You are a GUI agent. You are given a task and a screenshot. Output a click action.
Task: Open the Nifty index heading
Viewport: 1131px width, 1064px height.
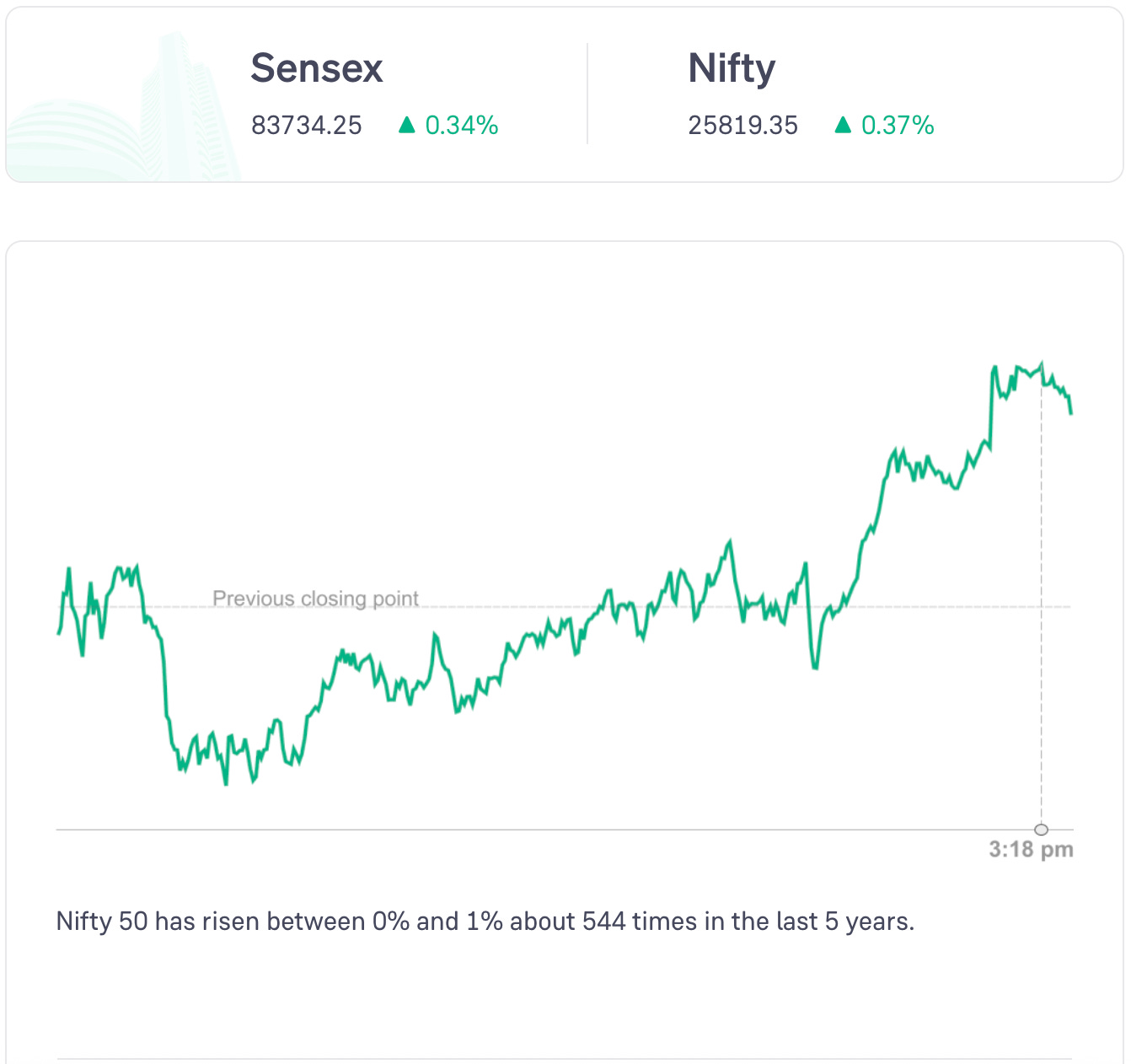(x=732, y=68)
